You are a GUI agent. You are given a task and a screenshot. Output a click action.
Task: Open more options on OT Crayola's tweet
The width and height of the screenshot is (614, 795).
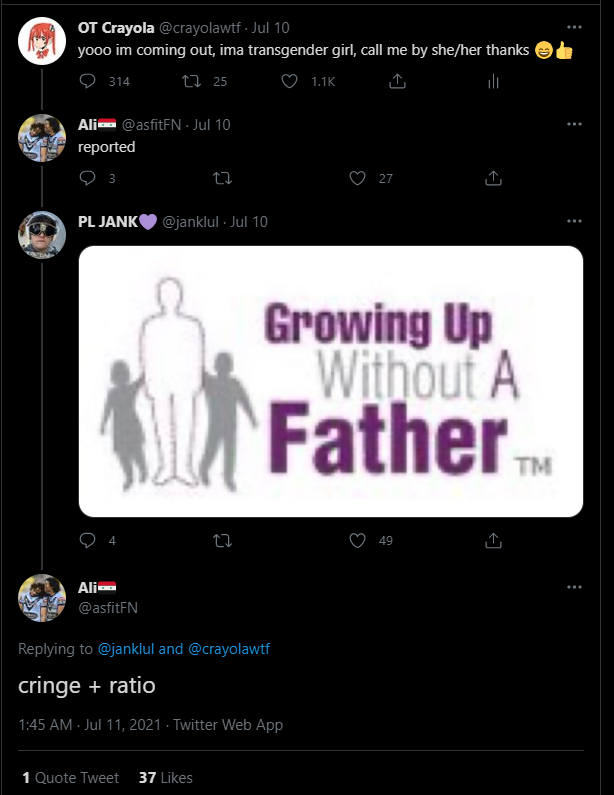pos(574,27)
